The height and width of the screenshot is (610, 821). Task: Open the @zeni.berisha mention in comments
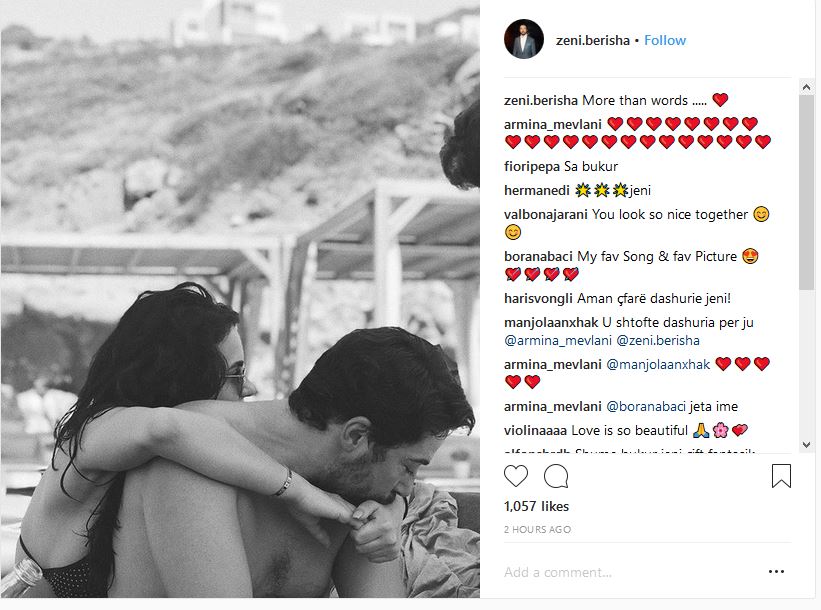pyautogui.click(x=658, y=340)
